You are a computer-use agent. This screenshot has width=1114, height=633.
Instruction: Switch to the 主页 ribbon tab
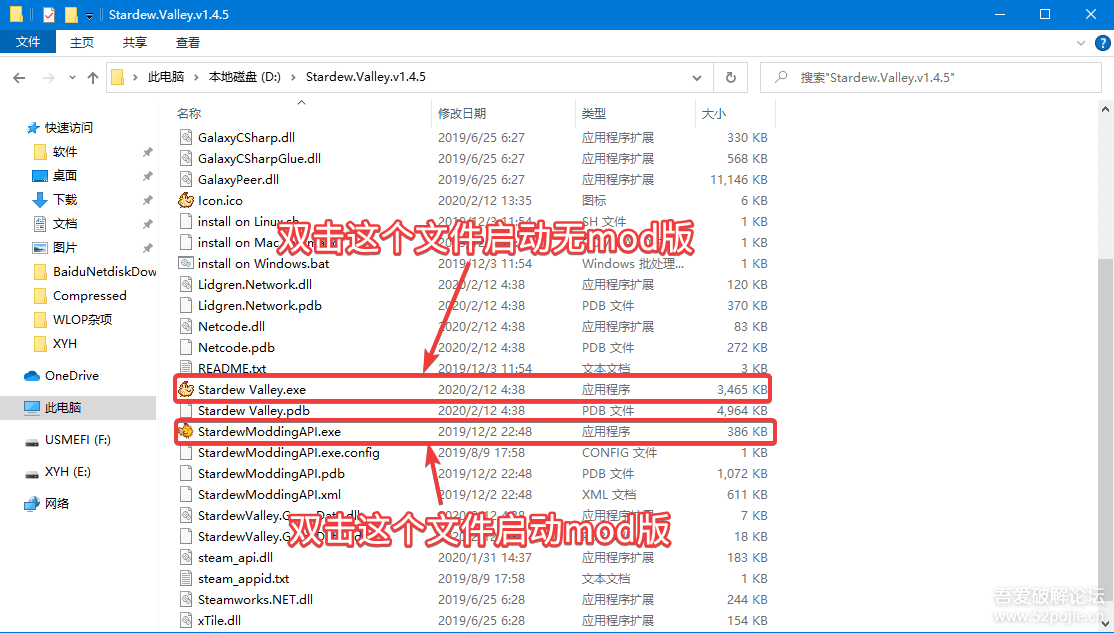82,43
